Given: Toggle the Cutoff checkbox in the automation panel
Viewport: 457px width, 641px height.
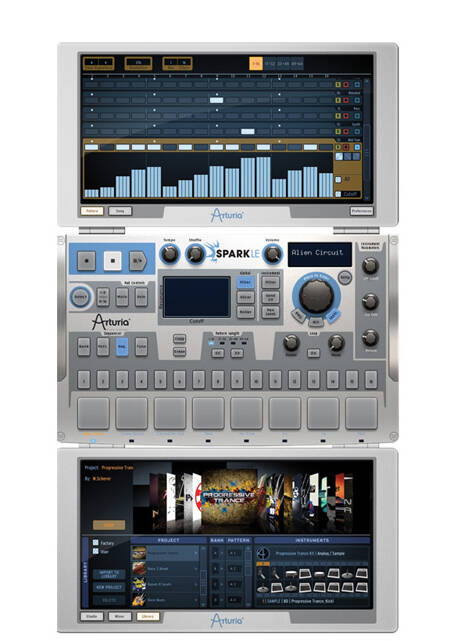Looking at the screenshot, I should (x=338, y=194).
